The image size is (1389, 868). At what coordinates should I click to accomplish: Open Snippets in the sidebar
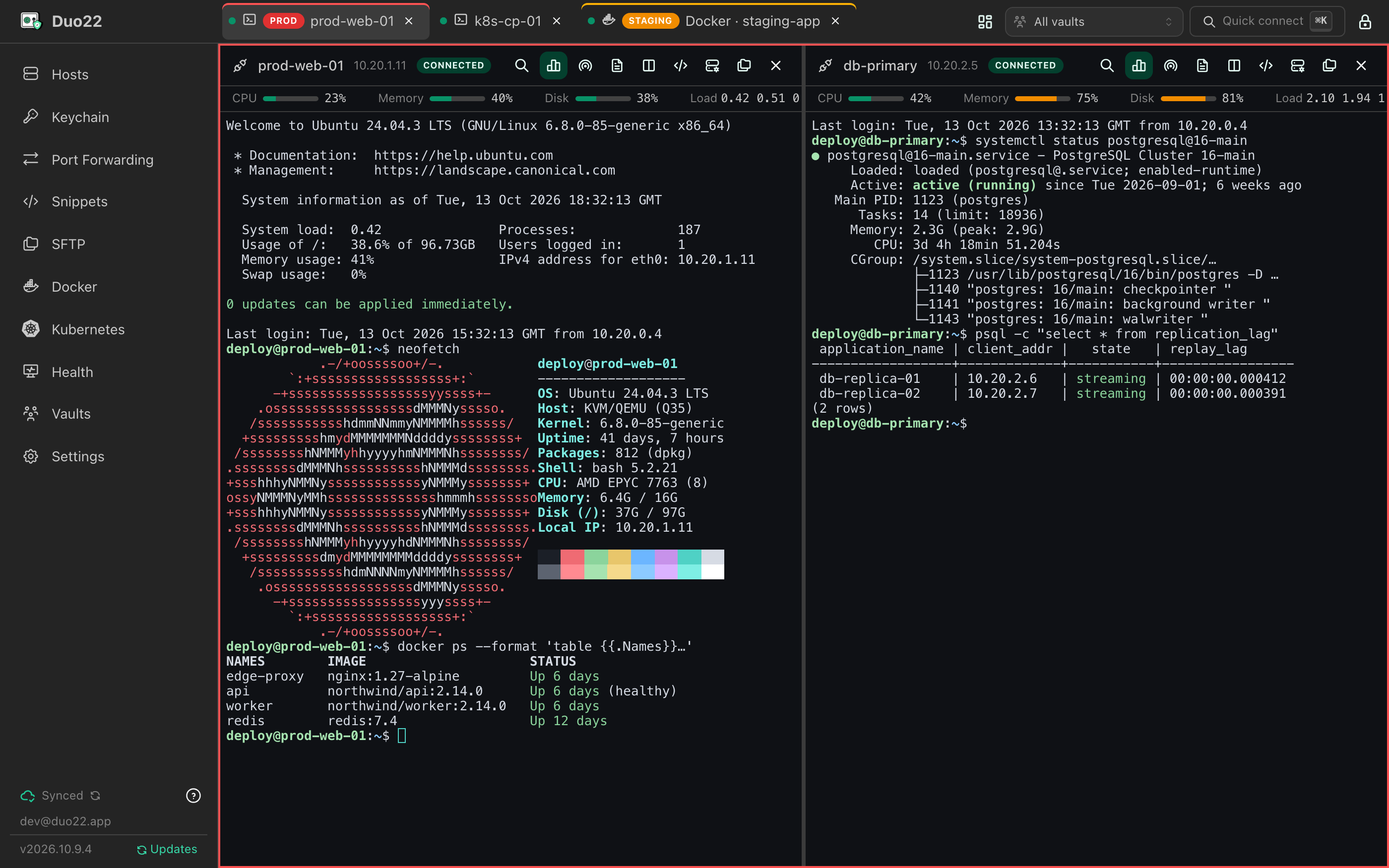coord(109,201)
